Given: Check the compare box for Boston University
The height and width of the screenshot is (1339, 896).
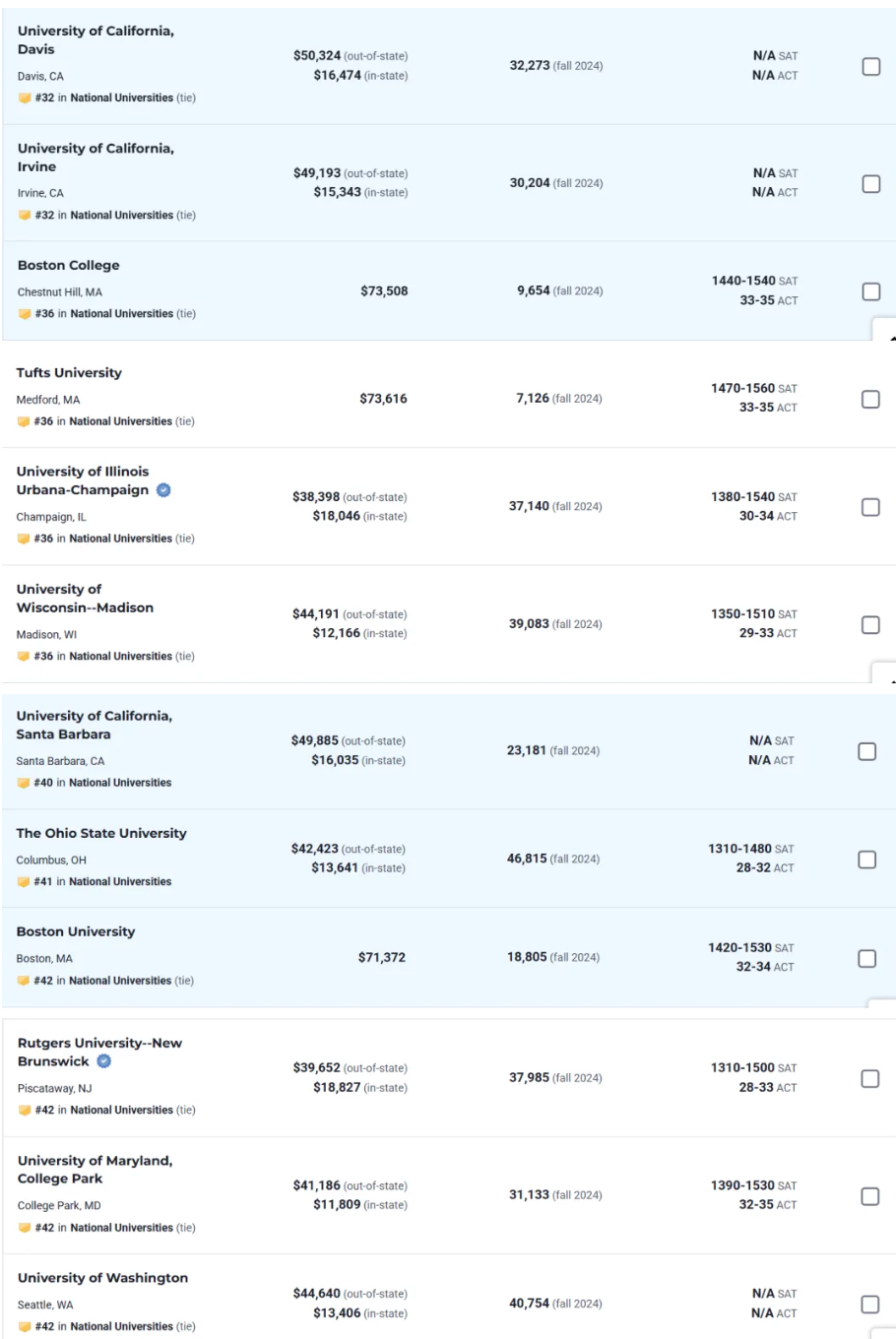Looking at the screenshot, I should tap(867, 958).
